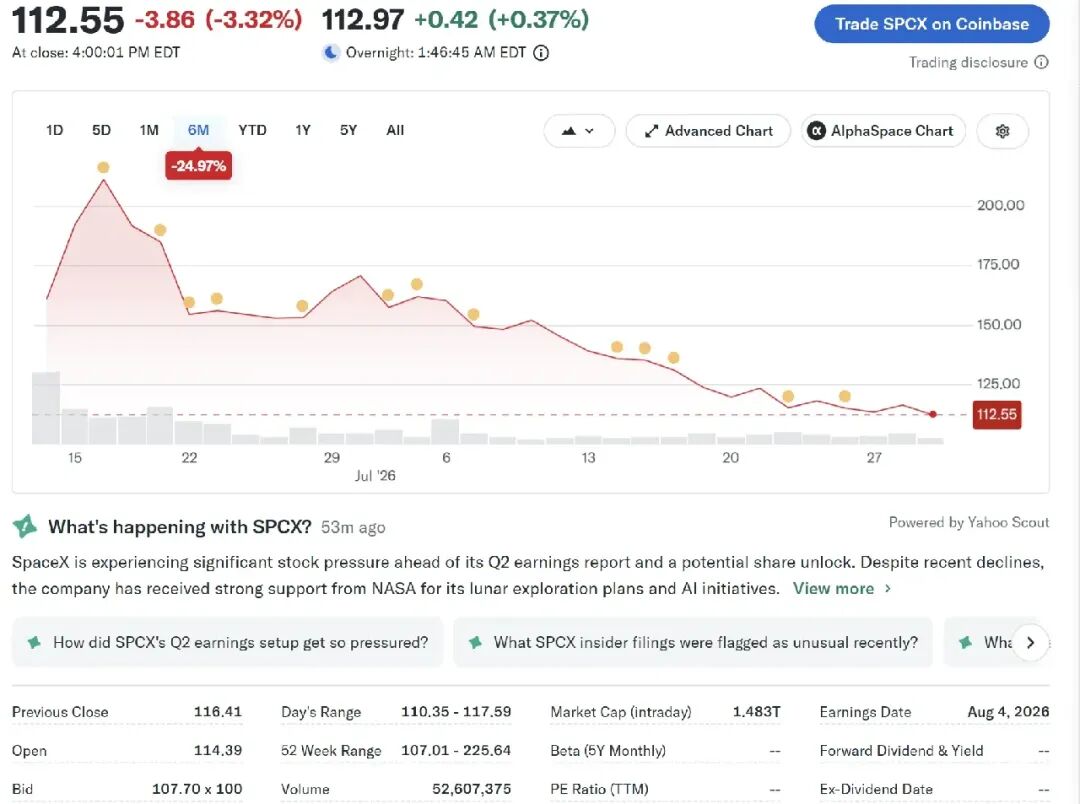Click info icon beside Overnight time

(x=541, y=53)
